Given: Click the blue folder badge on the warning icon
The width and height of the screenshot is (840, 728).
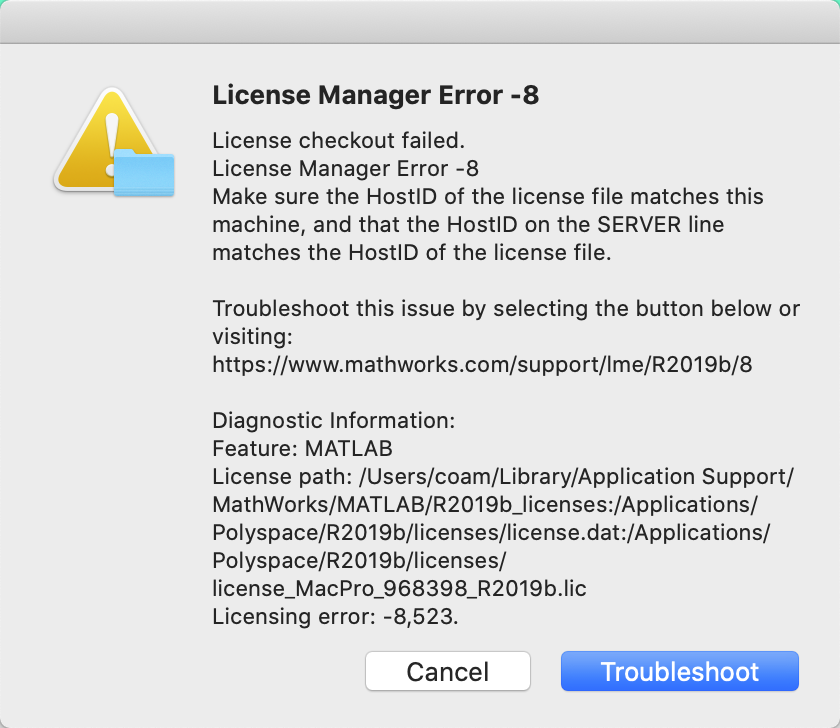Looking at the screenshot, I should click(144, 174).
